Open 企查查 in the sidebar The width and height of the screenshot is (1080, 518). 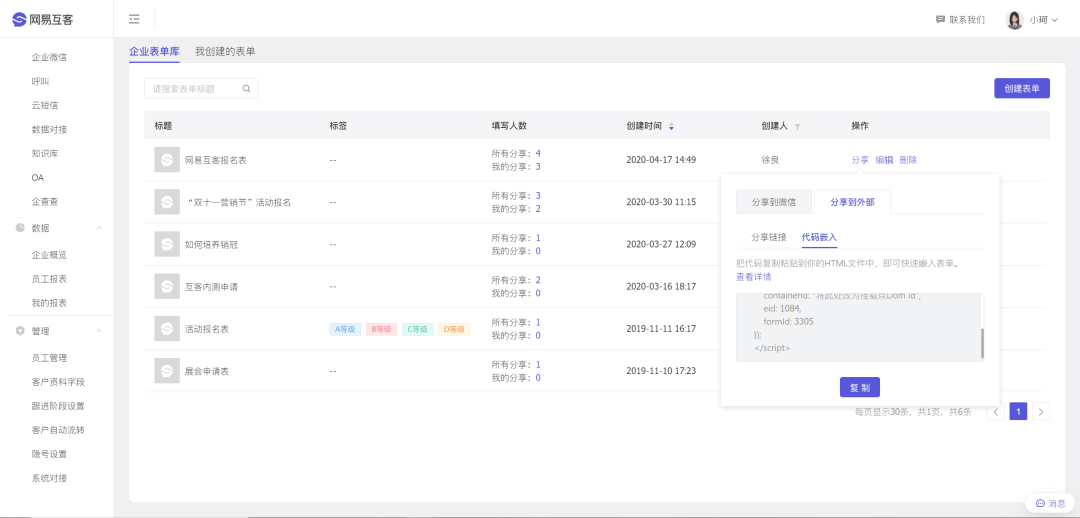45,202
